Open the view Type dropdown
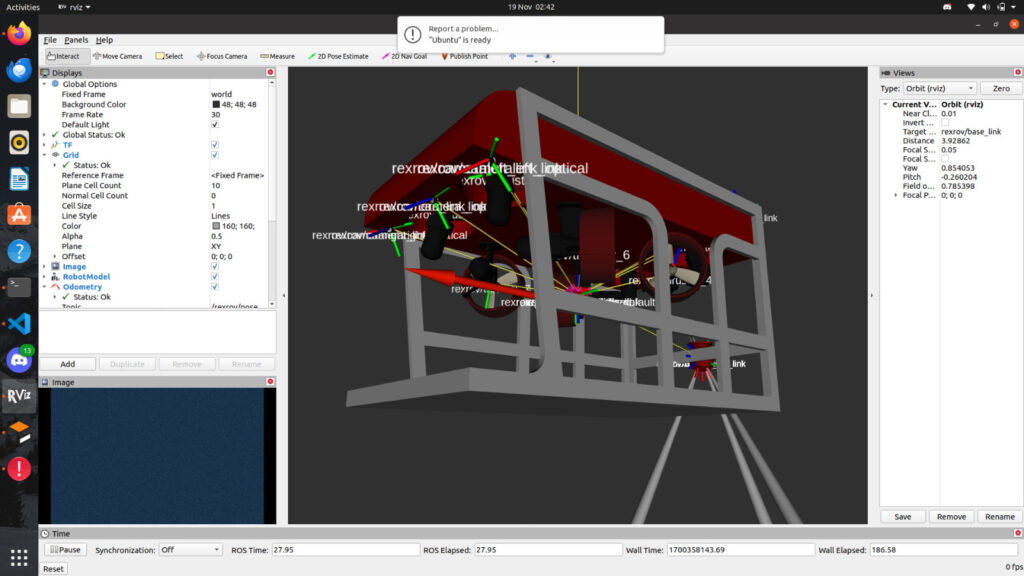Image resolution: width=1024 pixels, height=576 pixels. (940, 89)
